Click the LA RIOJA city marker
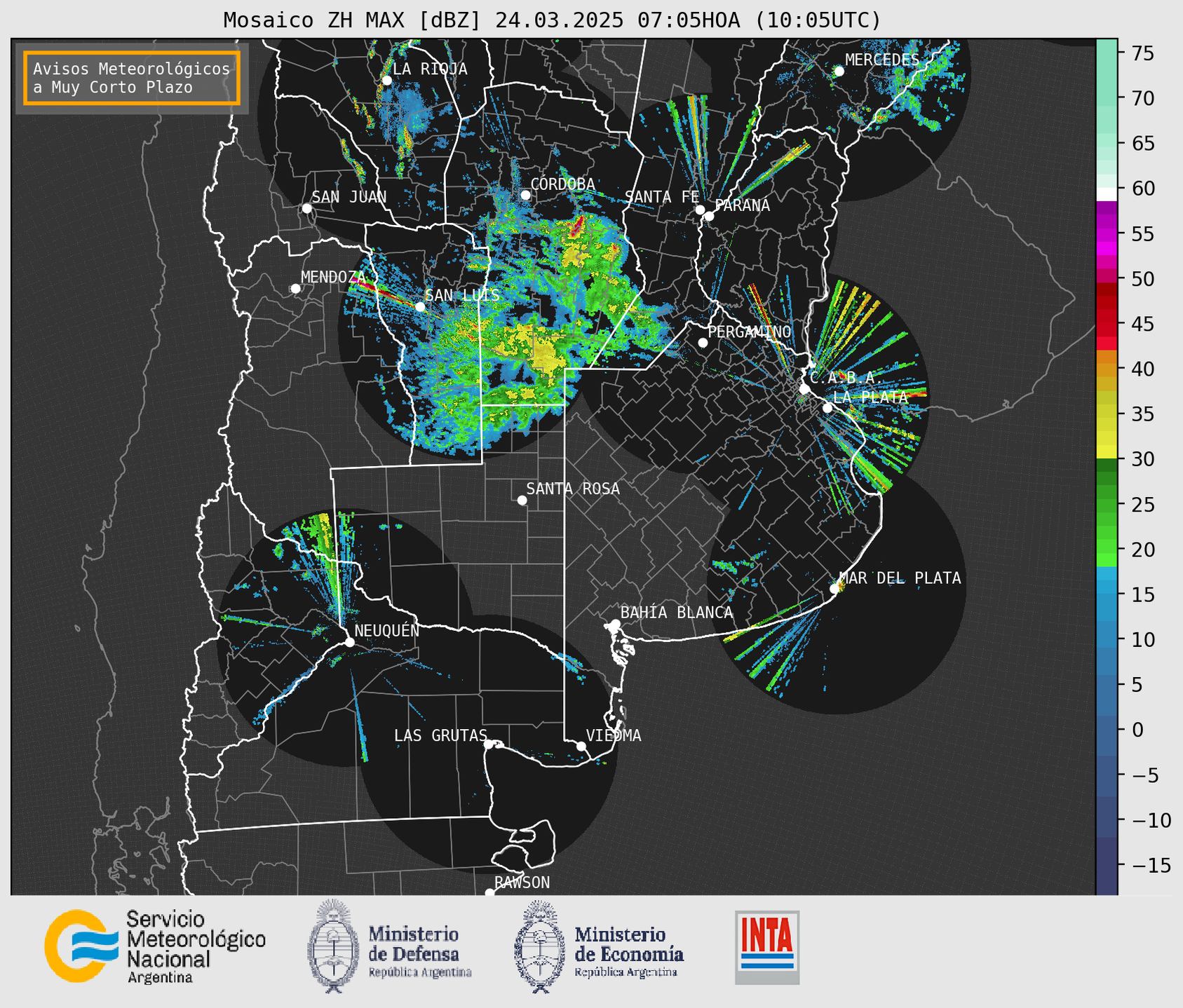Viewport: 1183px width, 1008px height. tap(386, 81)
